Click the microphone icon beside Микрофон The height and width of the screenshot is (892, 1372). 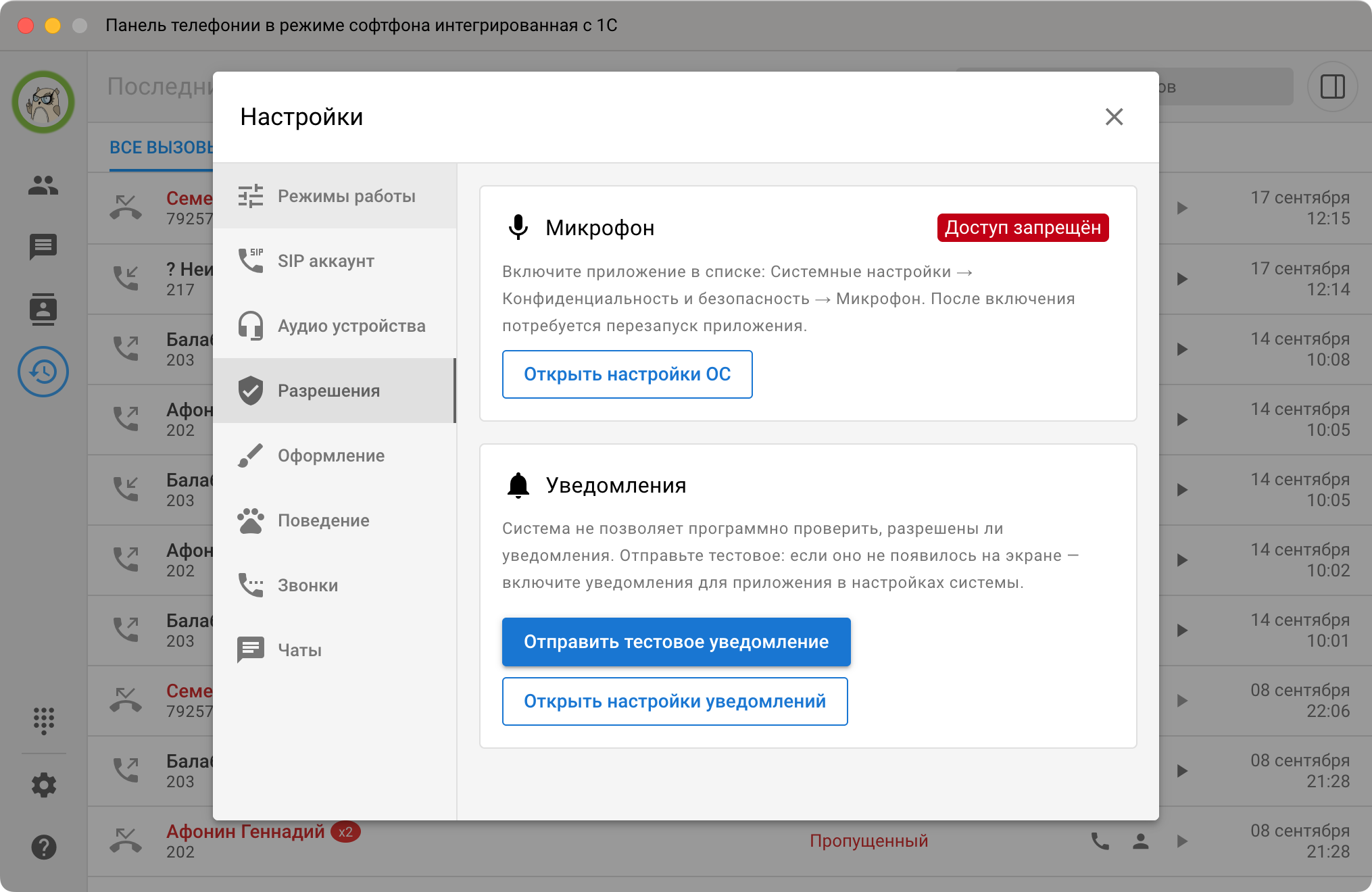point(518,228)
